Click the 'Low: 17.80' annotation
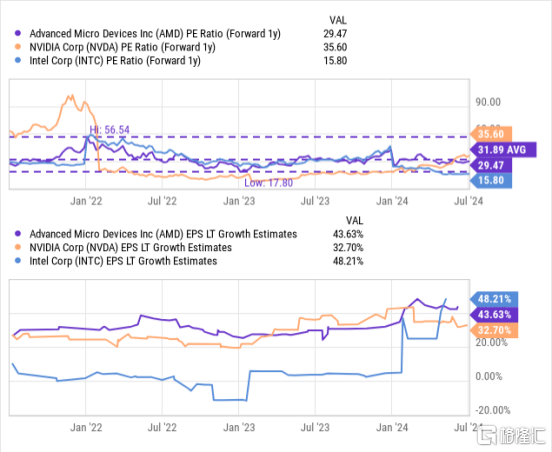The height and width of the screenshot is (452, 552). click(x=269, y=183)
